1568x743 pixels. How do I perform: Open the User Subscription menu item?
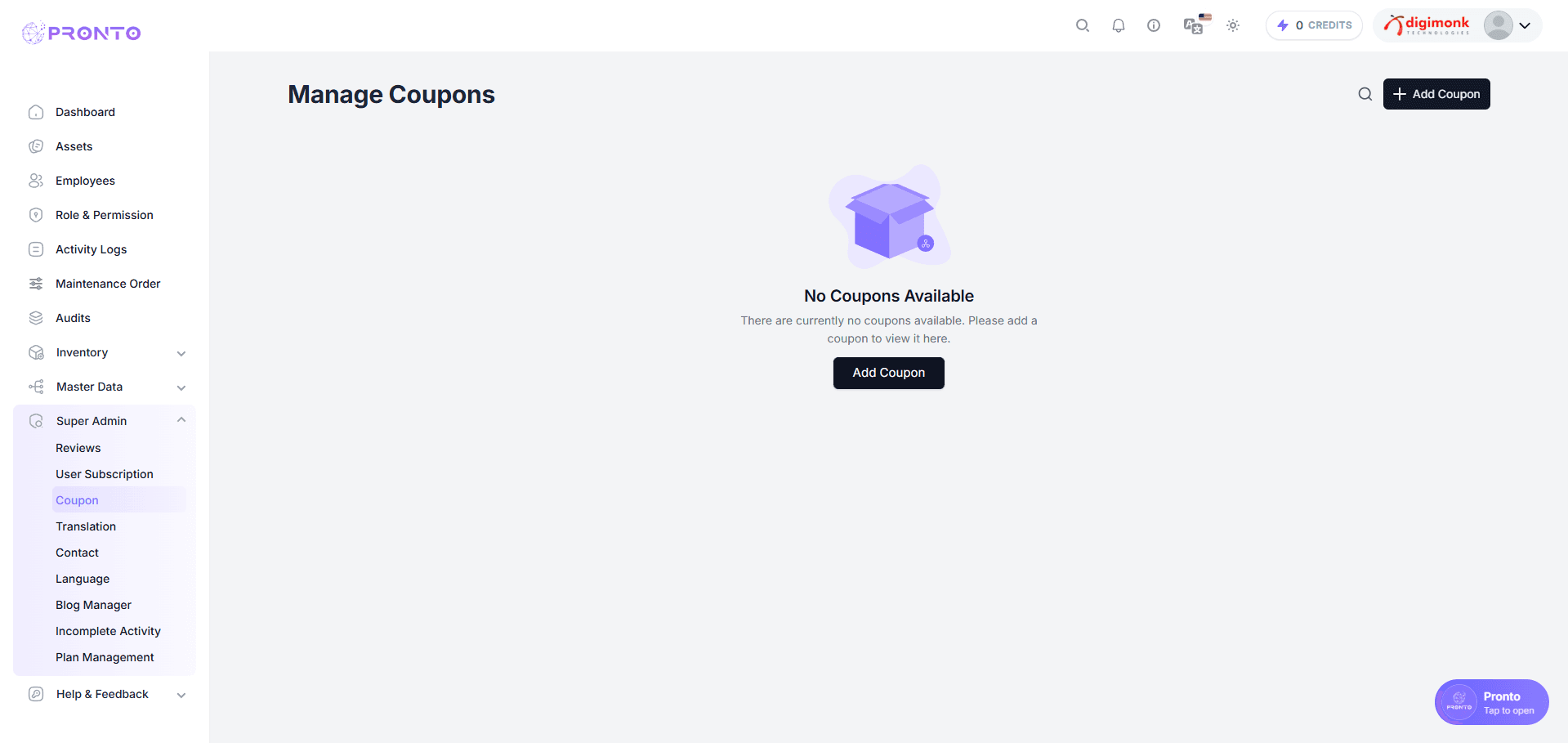(105, 474)
